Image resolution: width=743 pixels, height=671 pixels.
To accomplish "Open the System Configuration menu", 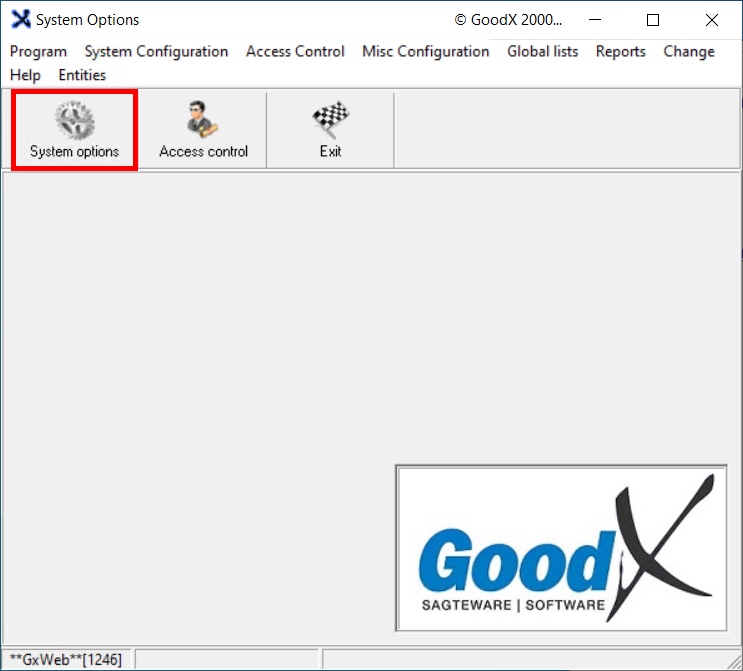I will tap(156, 51).
